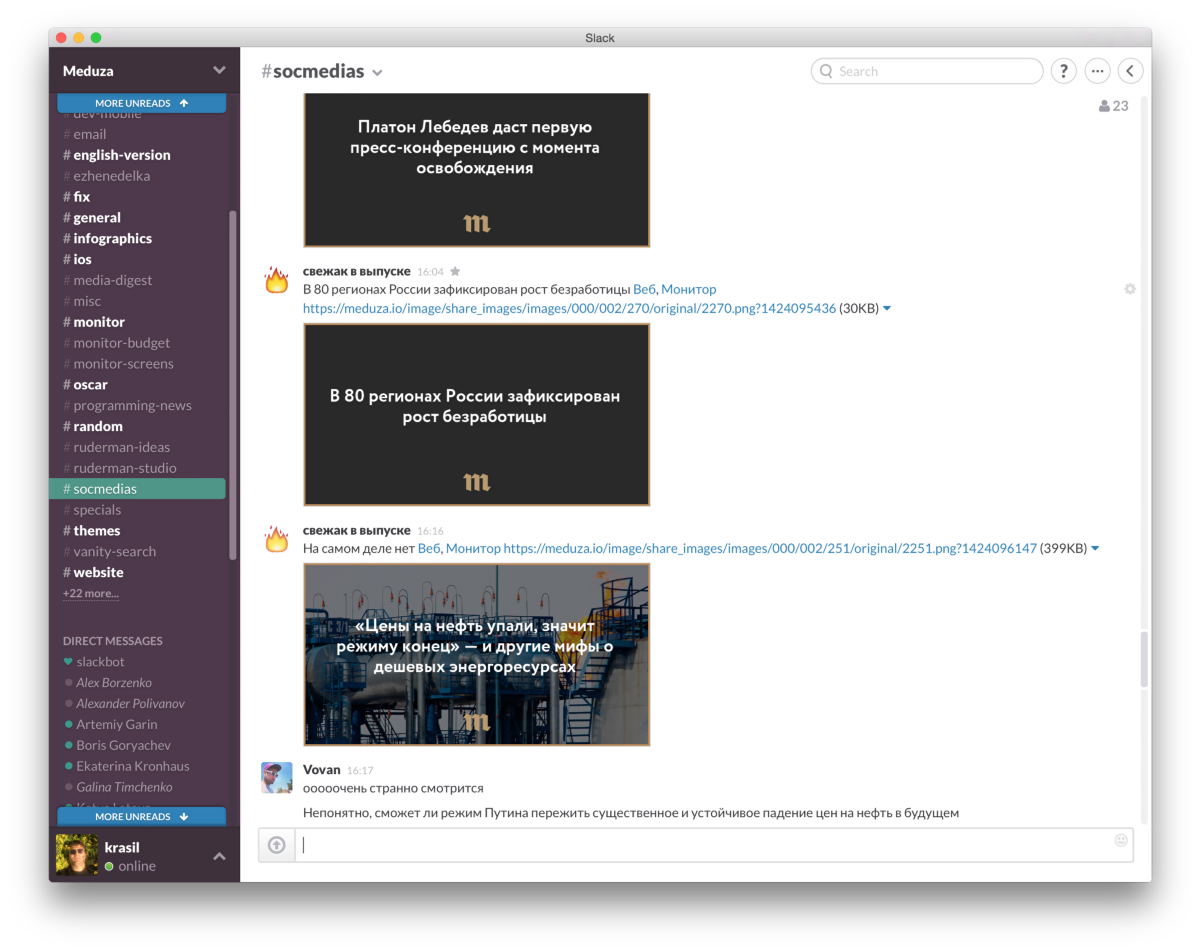Open the 2270.png share image link
The image size is (1200, 951).
tap(569, 308)
